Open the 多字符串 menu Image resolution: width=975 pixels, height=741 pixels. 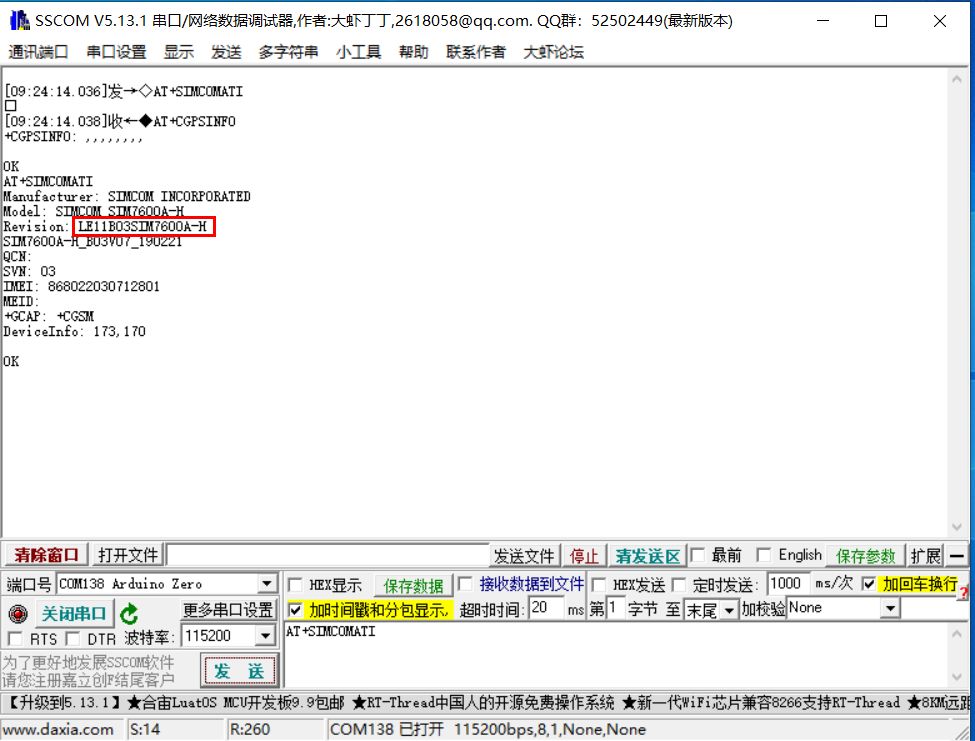[288, 52]
